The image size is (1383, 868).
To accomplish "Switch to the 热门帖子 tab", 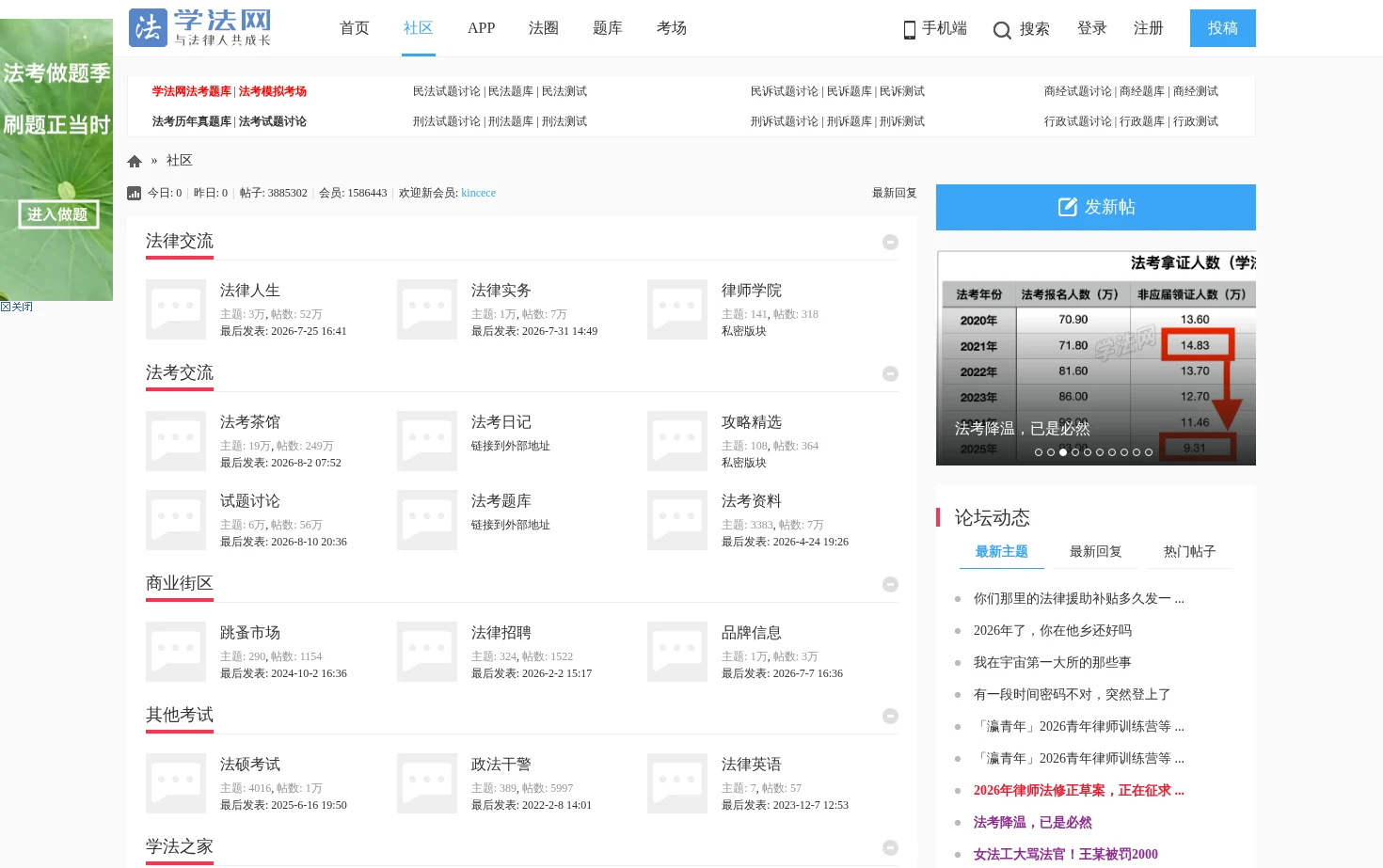I will click(1190, 552).
